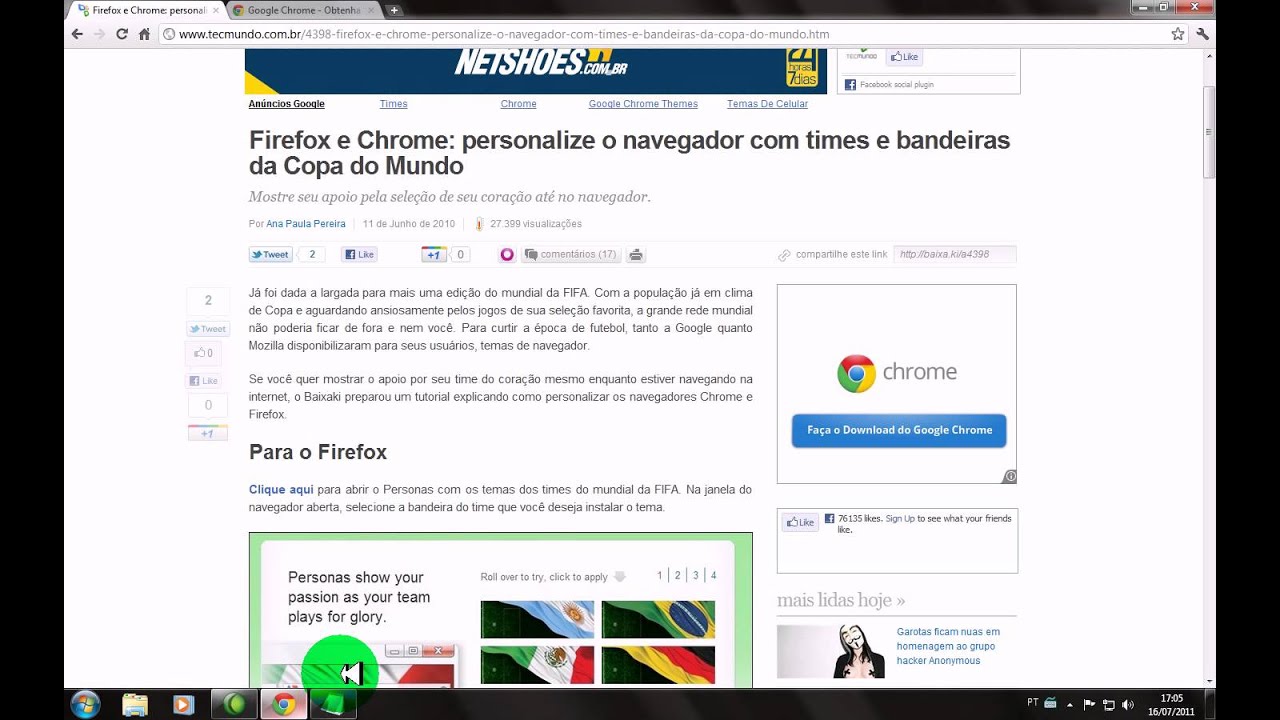The width and height of the screenshot is (1280, 720).
Task: Click the Google +1 button above the article
Action: coord(433,255)
